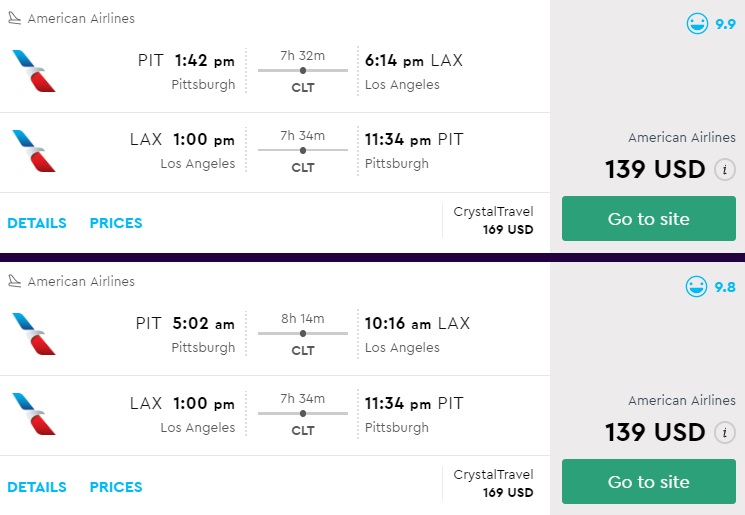
Task: Click the 9.9 rating smiley icon
Action: (x=698, y=24)
